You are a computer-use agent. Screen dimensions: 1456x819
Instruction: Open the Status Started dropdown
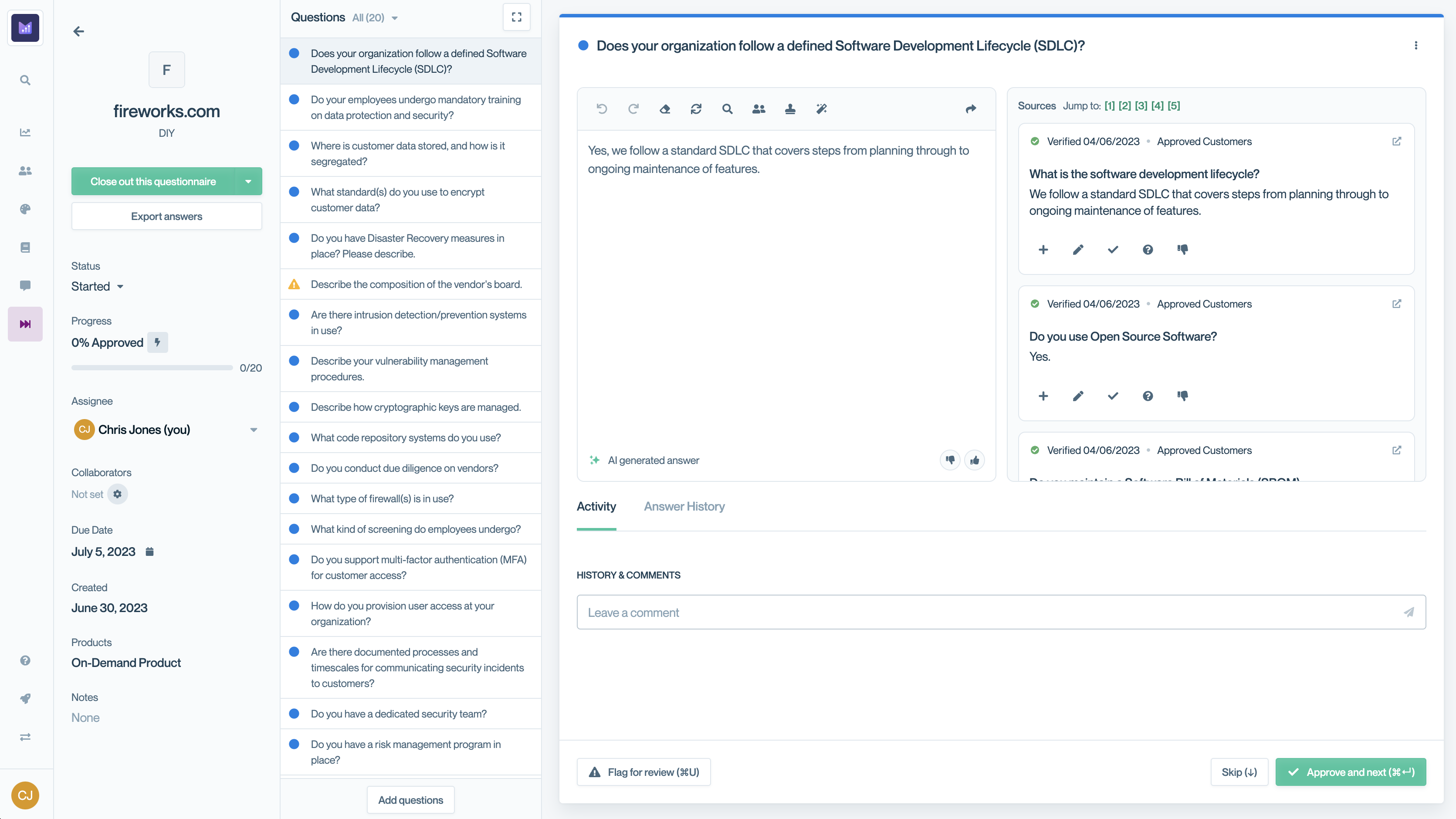coord(97,287)
